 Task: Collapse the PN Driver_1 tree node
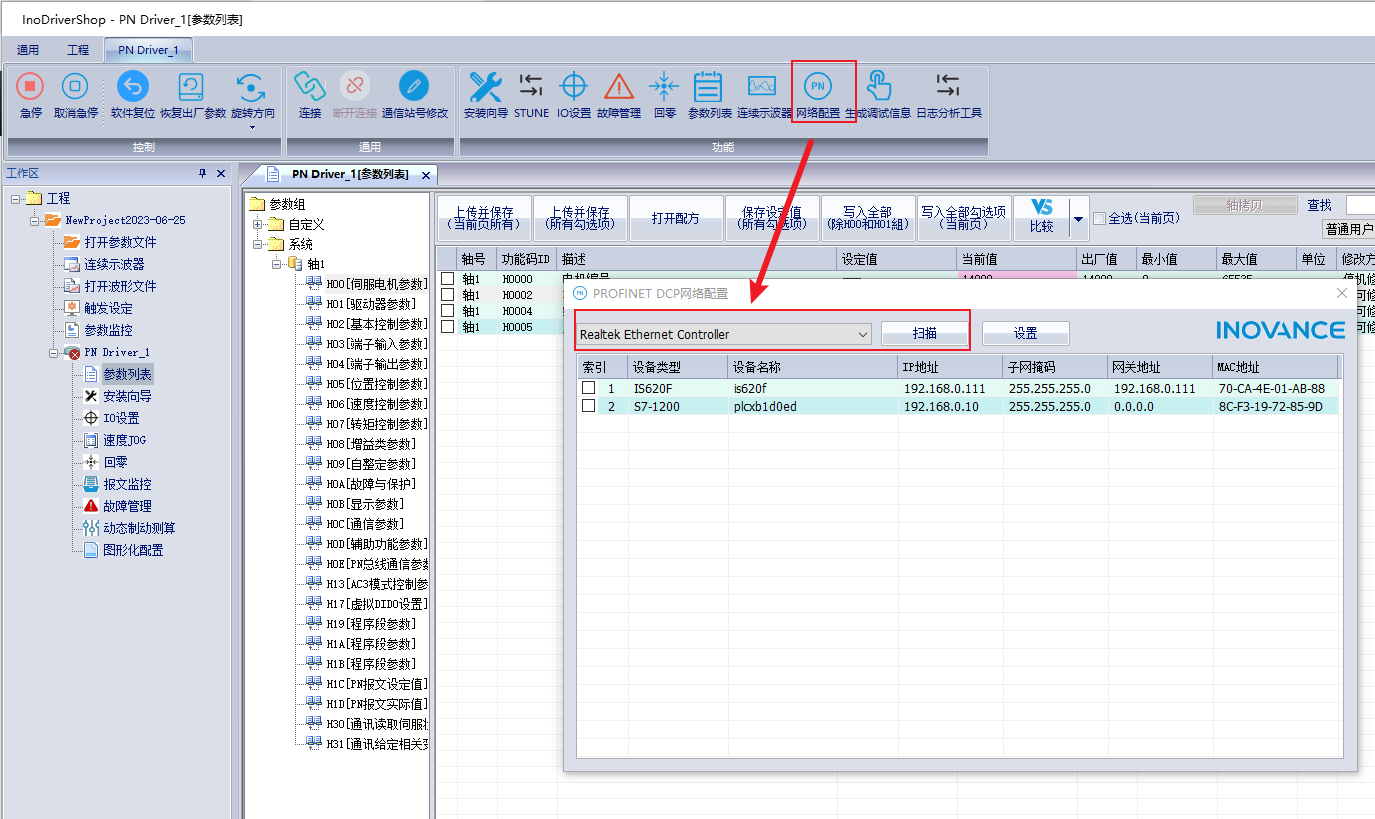53,352
